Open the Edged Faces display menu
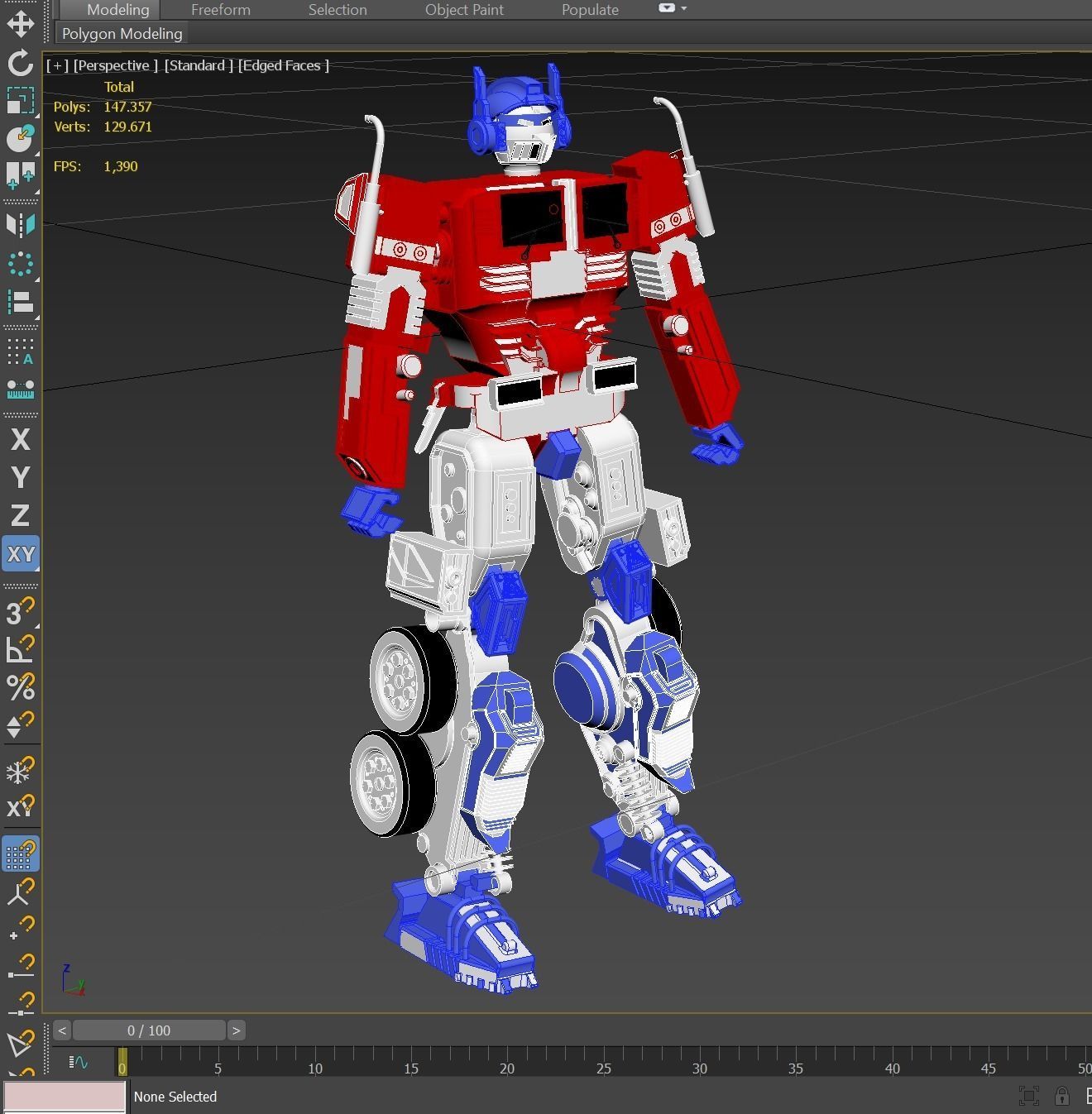The width and height of the screenshot is (1092, 1114). [284, 65]
